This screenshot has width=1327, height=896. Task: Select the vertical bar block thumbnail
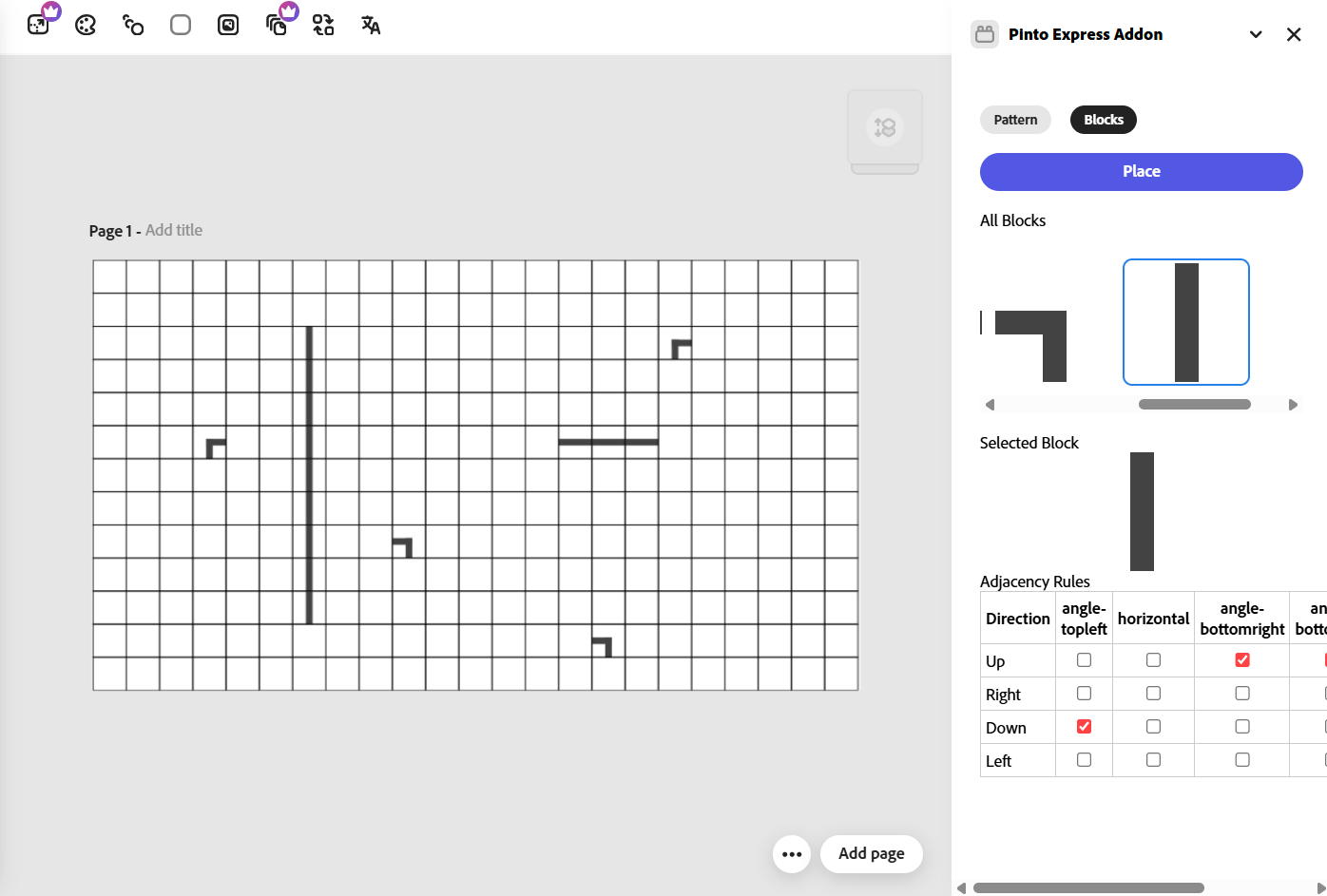[1186, 322]
